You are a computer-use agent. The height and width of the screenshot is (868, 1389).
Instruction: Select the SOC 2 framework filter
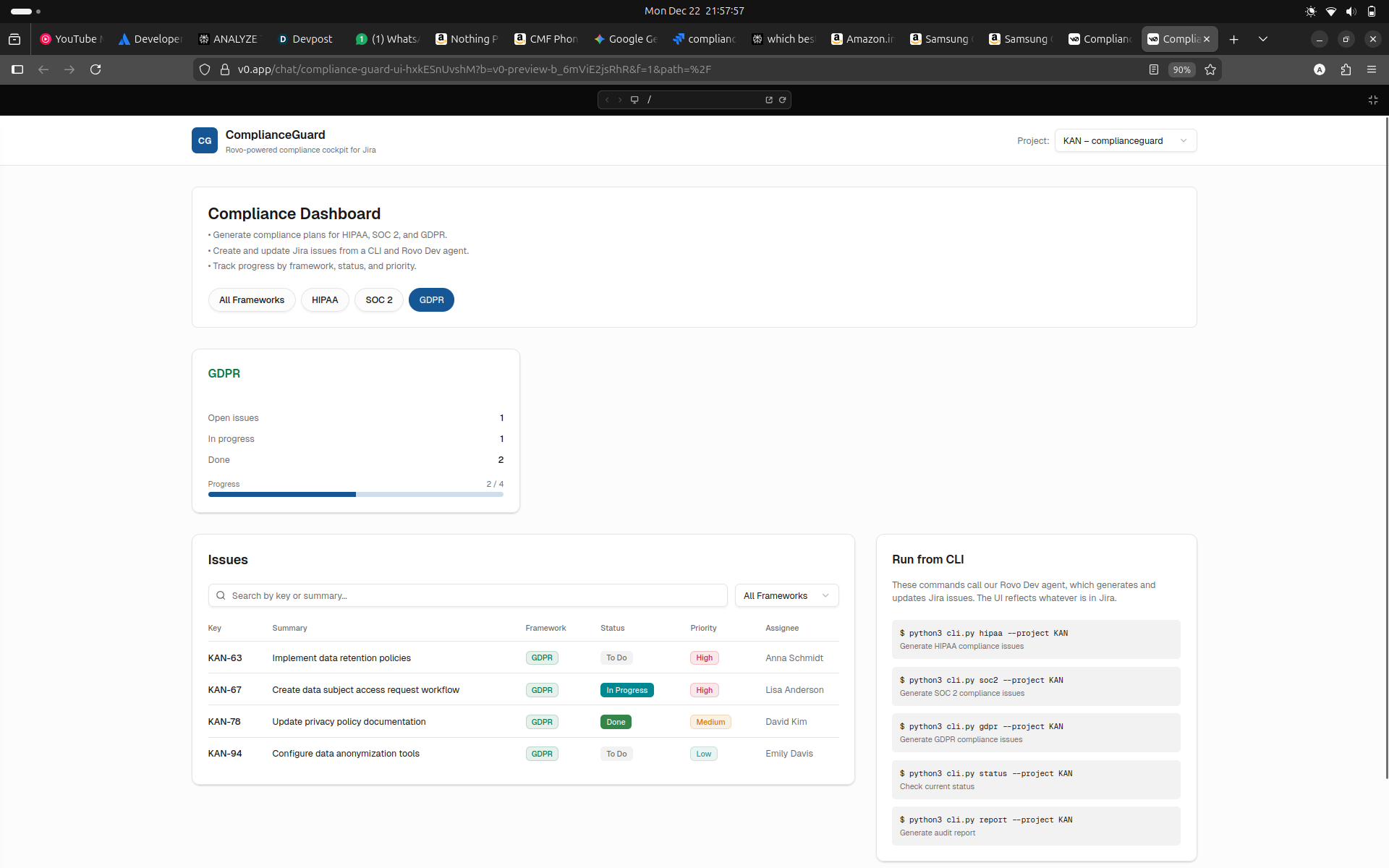click(378, 300)
